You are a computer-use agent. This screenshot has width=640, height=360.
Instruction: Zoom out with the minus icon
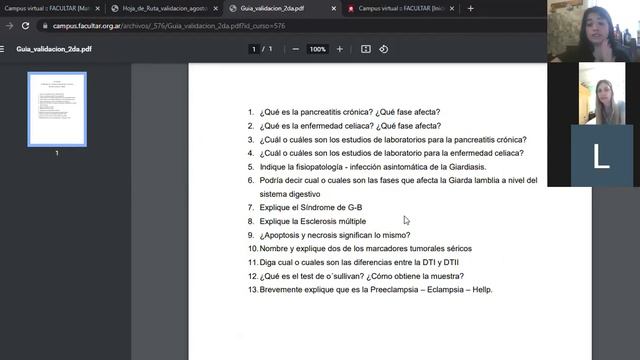coord(296,49)
